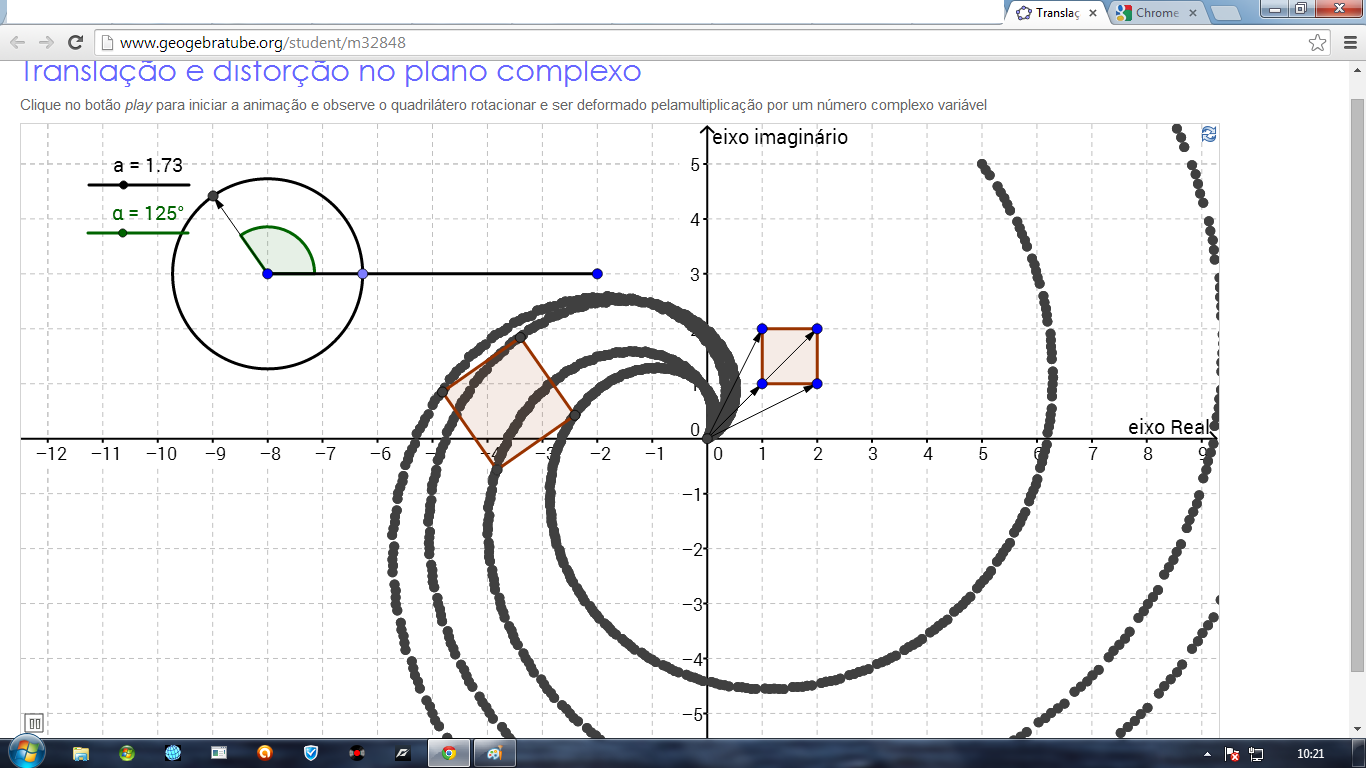
Task: Select the point on the α = 125° slider
Action: [x=124, y=231]
